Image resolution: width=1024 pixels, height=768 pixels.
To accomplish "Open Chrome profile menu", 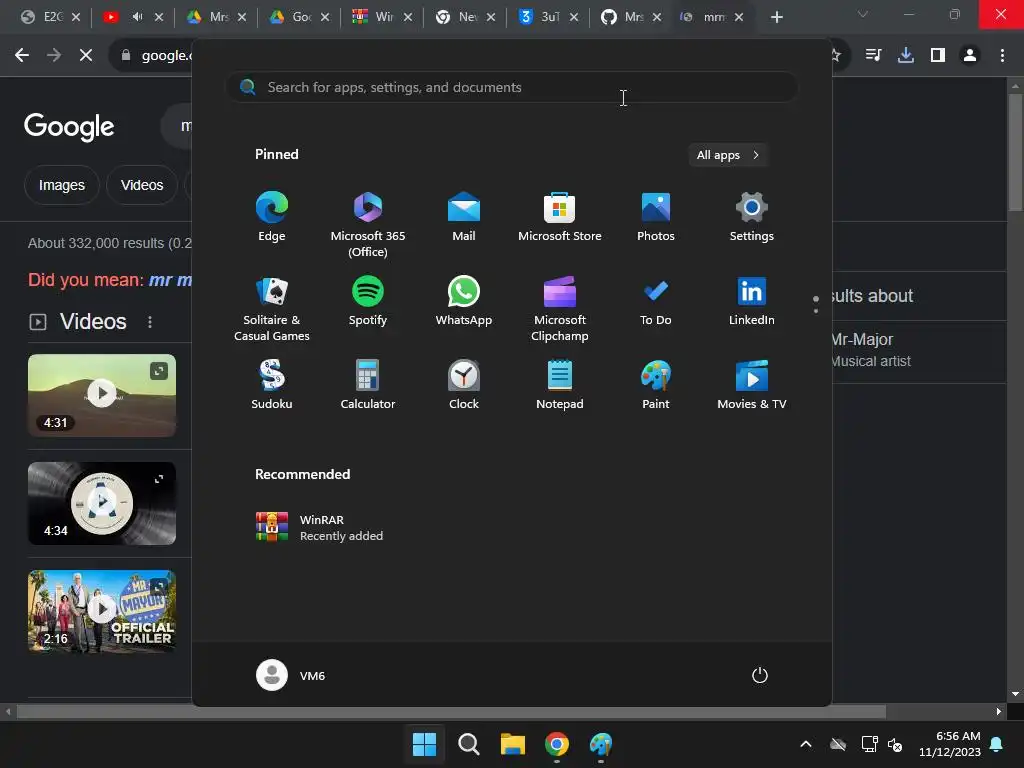I will click(x=970, y=56).
